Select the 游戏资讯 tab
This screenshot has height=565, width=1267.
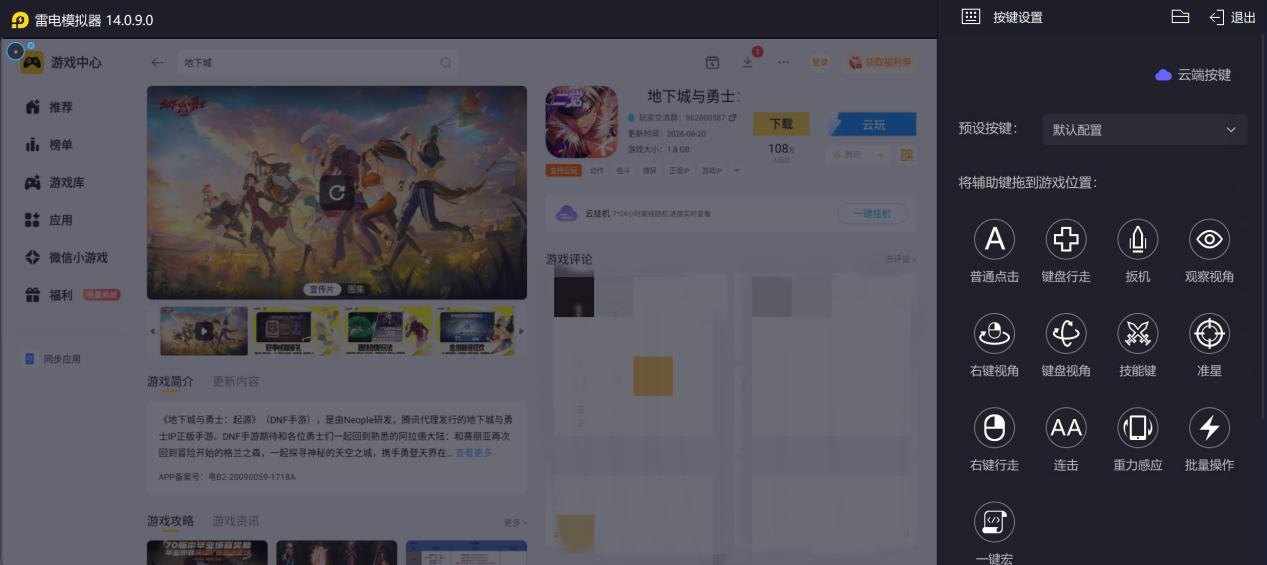click(x=236, y=521)
